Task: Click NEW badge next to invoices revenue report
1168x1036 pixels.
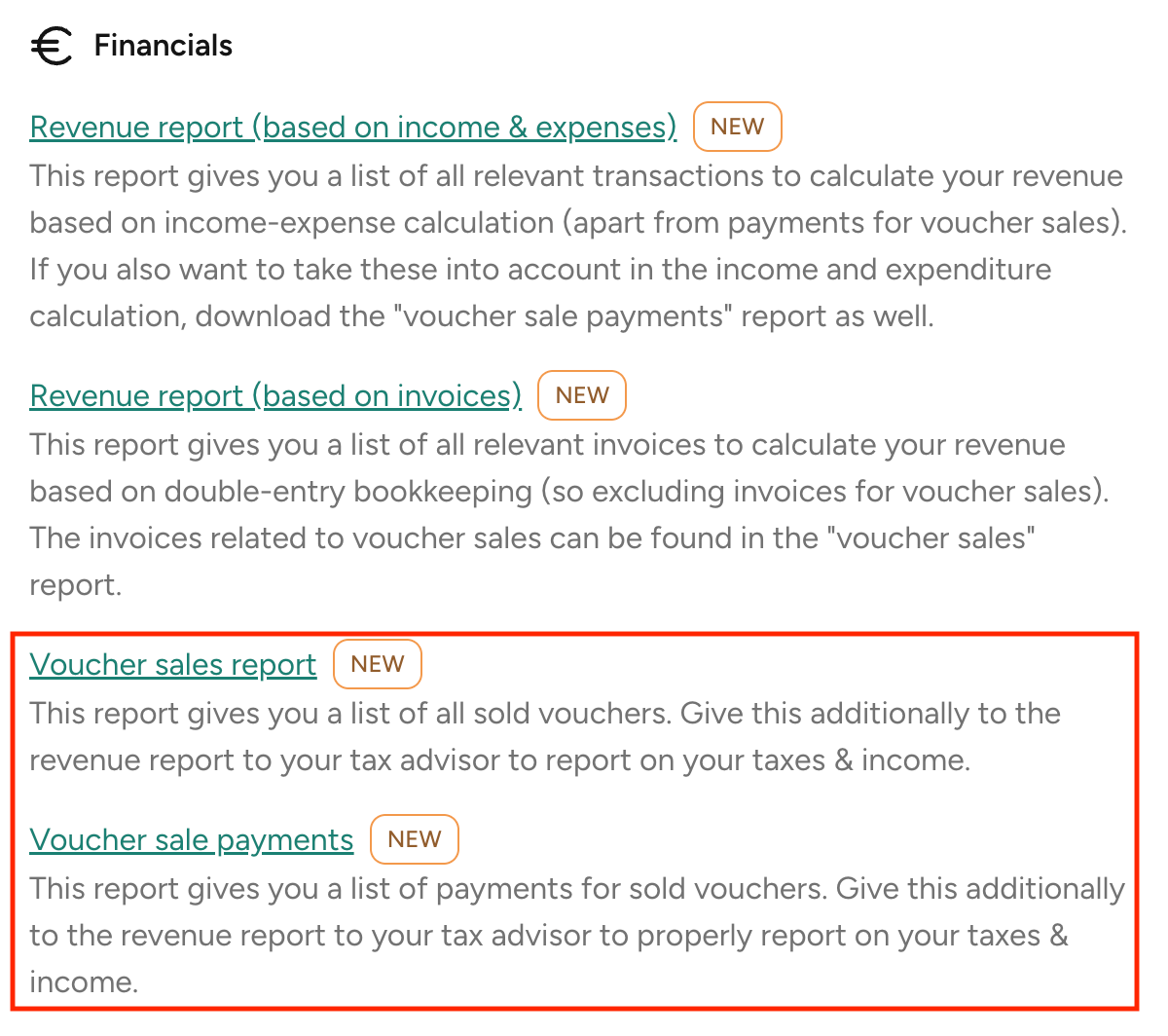Action: (x=581, y=395)
